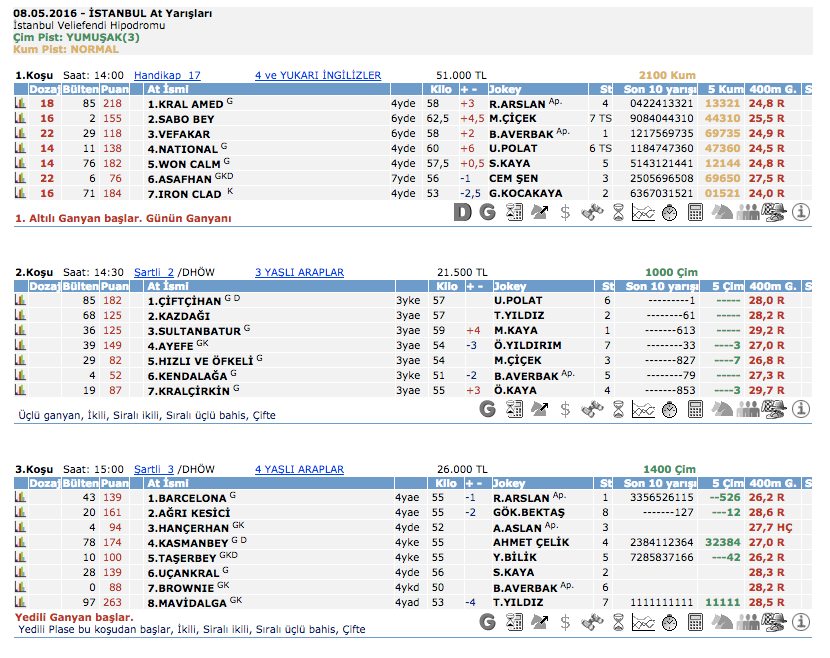Open the binoculars icon in race 1
This screenshot has height=658, width=830.
pos(592,212)
